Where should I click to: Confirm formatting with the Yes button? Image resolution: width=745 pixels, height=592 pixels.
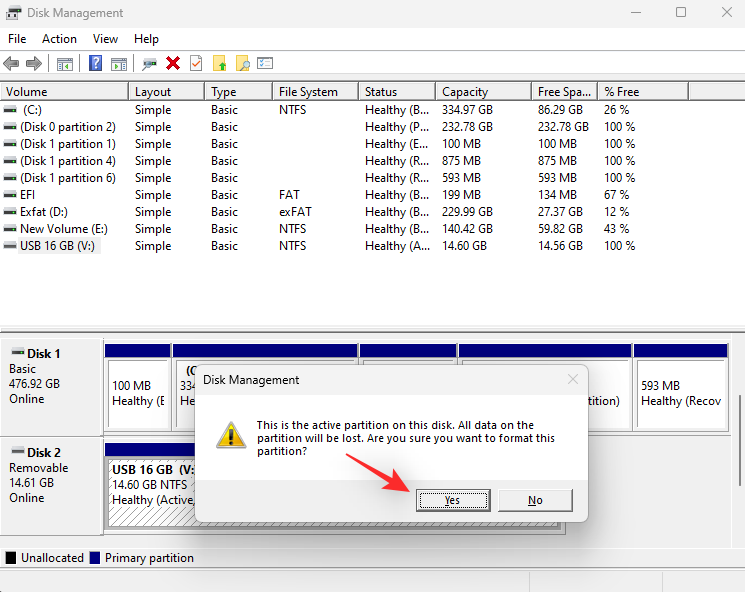(x=453, y=500)
